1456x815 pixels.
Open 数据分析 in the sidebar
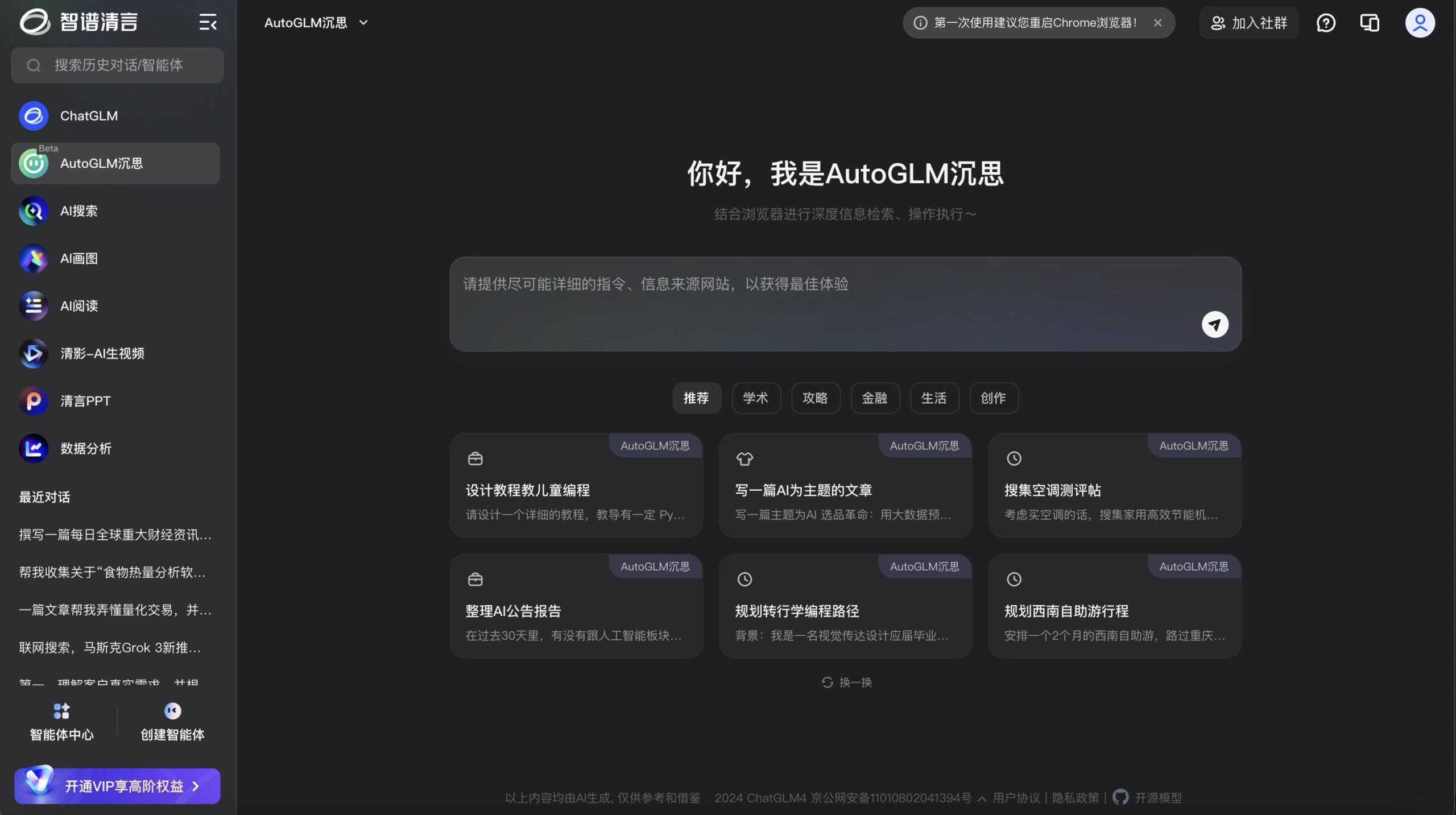point(85,449)
